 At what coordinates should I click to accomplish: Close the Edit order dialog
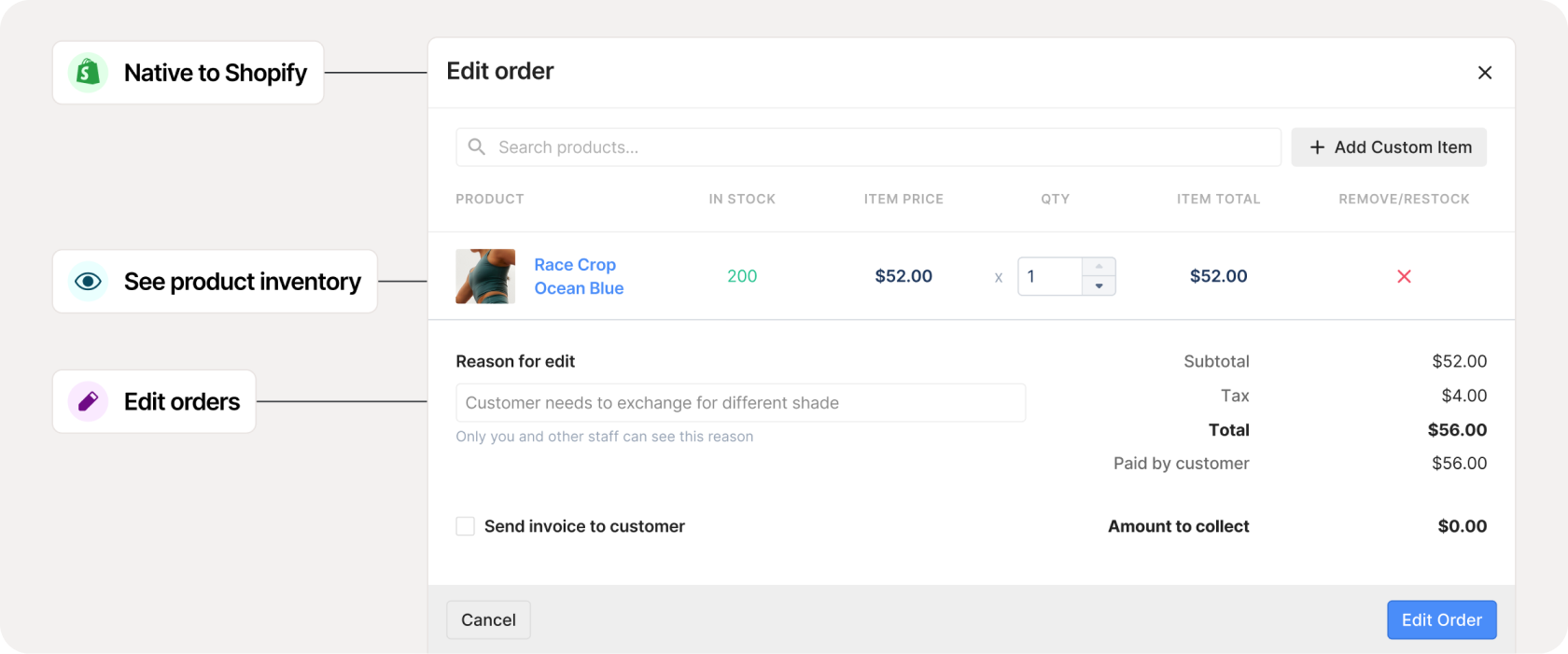click(1485, 73)
